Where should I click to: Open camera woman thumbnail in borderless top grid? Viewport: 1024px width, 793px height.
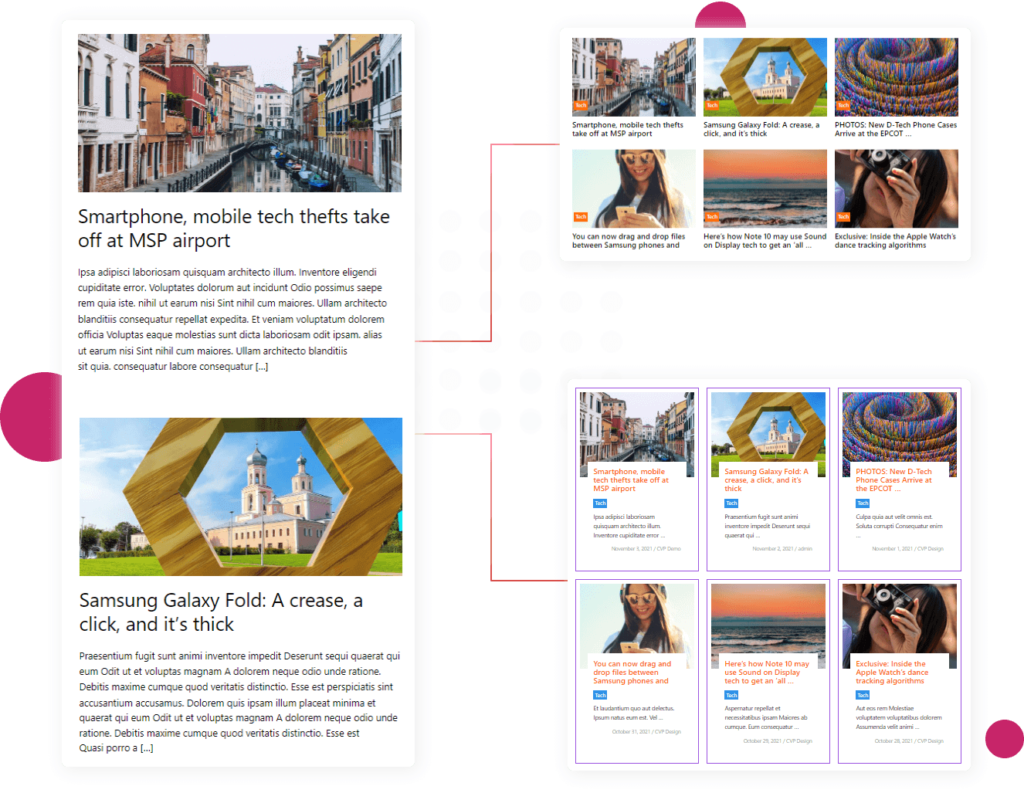coord(896,189)
